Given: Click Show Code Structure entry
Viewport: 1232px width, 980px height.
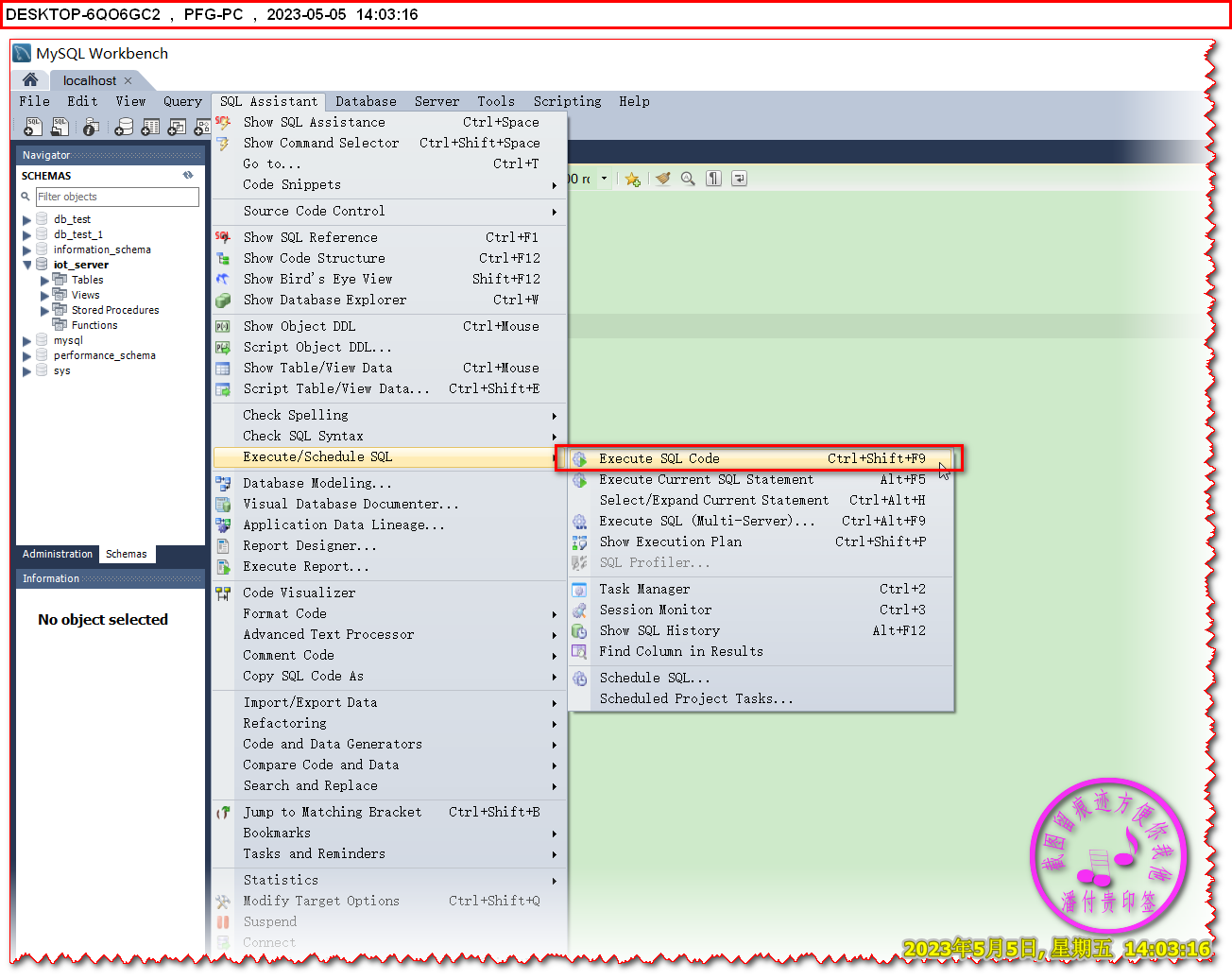Looking at the screenshot, I should (389, 258).
